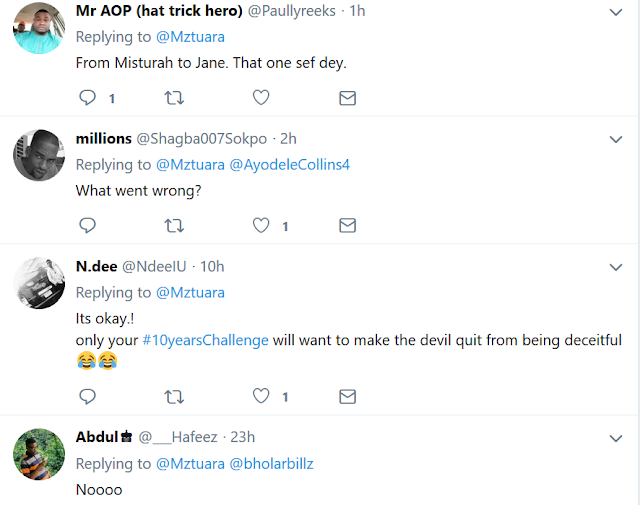This screenshot has width=640, height=505.
Task: Send Mr AOP's tweet via direct message
Action: click(347, 98)
